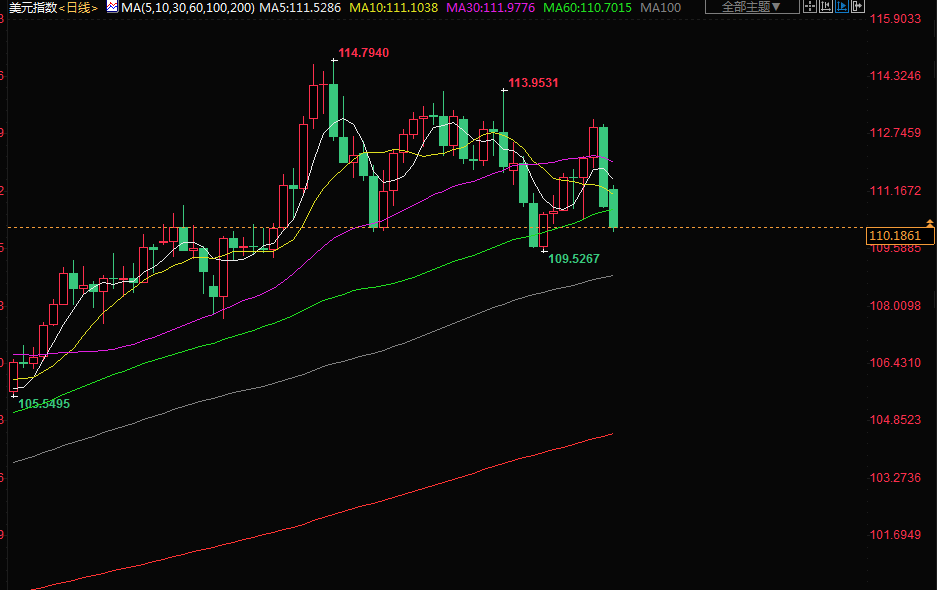This screenshot has width=937, height=590.
Task: Toggle the MA5 line label
Action: pos(300,8)
